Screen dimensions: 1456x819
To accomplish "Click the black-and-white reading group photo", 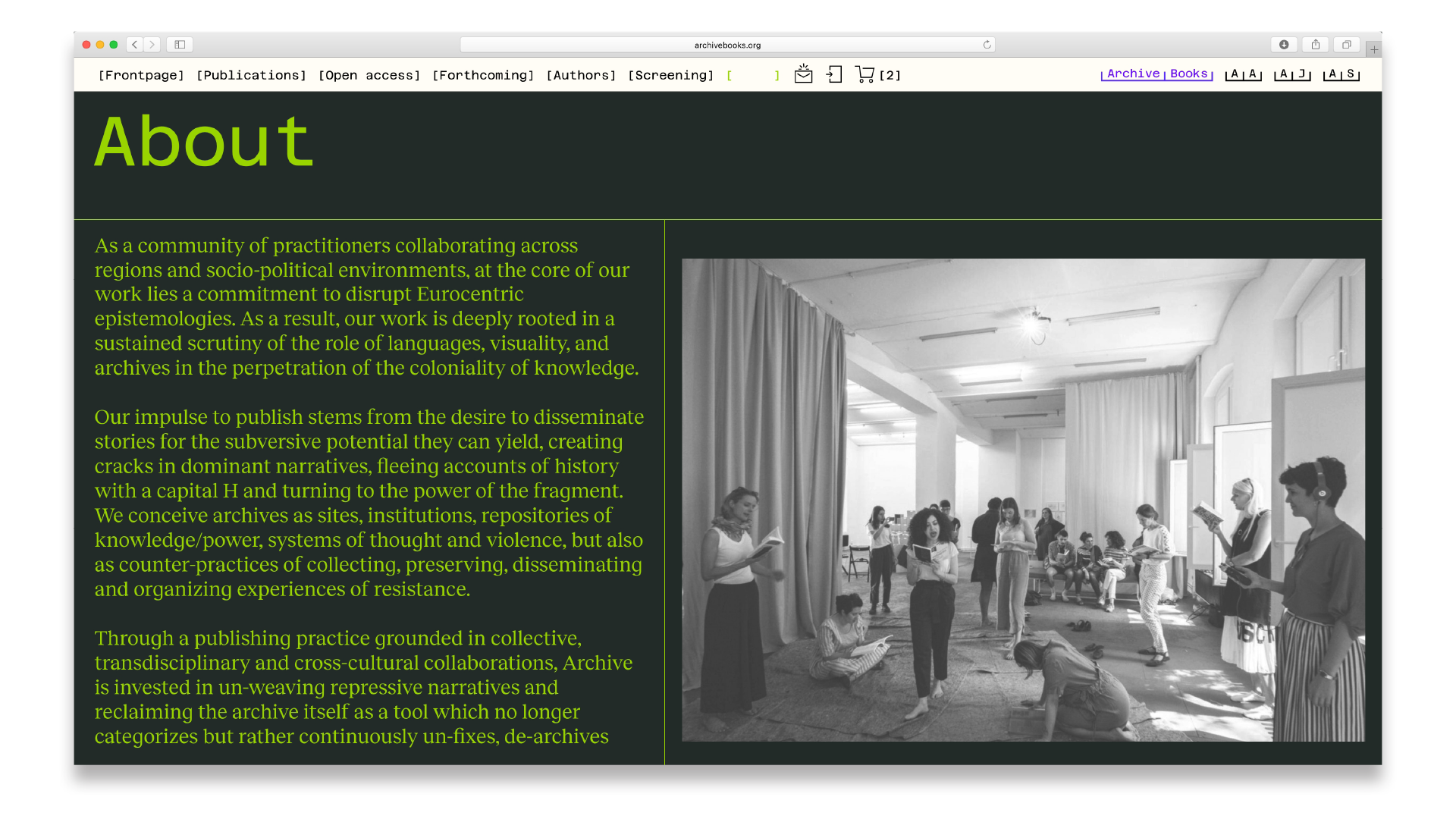I will [1023, 500].
